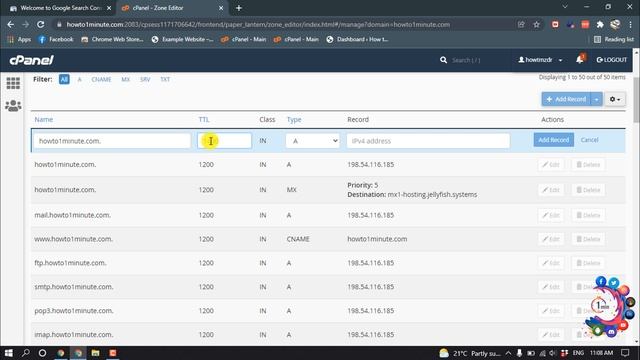Viewport: 640px width, 360px height.
Task: Edit the www.howto1minute.com. CNAME record
Action: (x=551, y=239)
